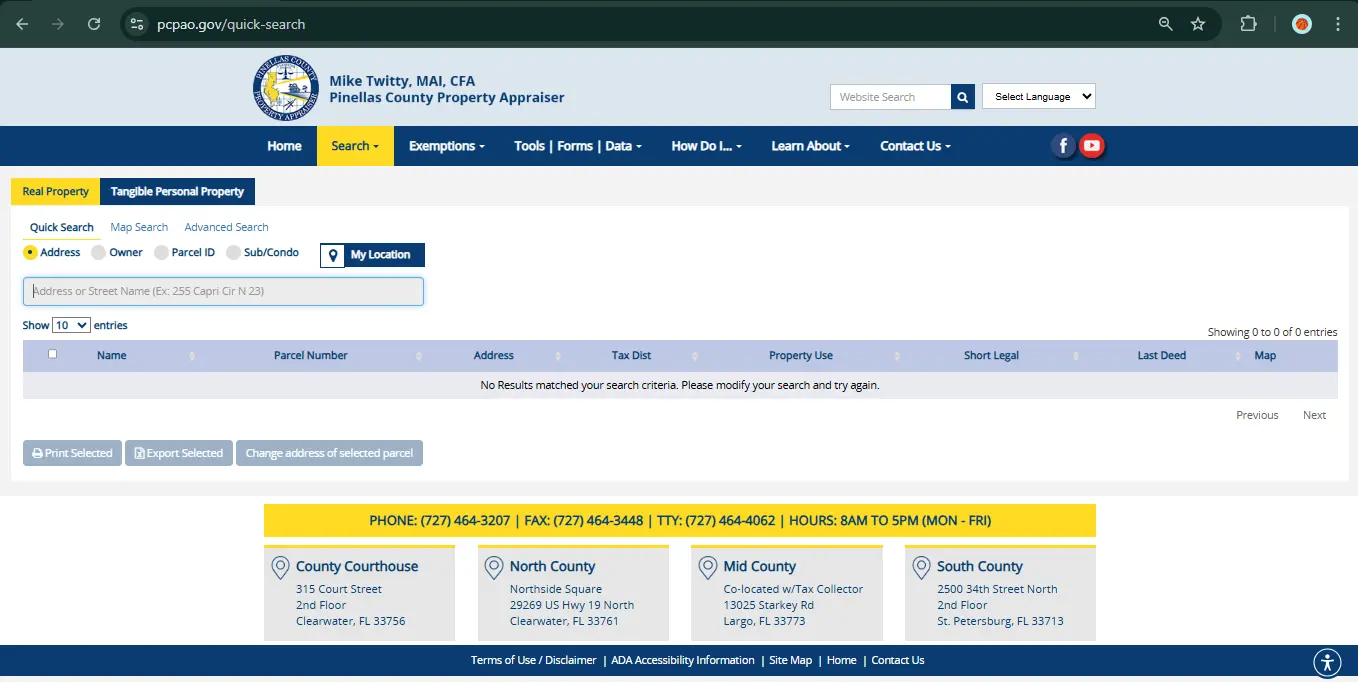Open the Terms of Use / Disclaimer link
The height and width of the screenshot is (682, 1358).
tap(533, 660)
